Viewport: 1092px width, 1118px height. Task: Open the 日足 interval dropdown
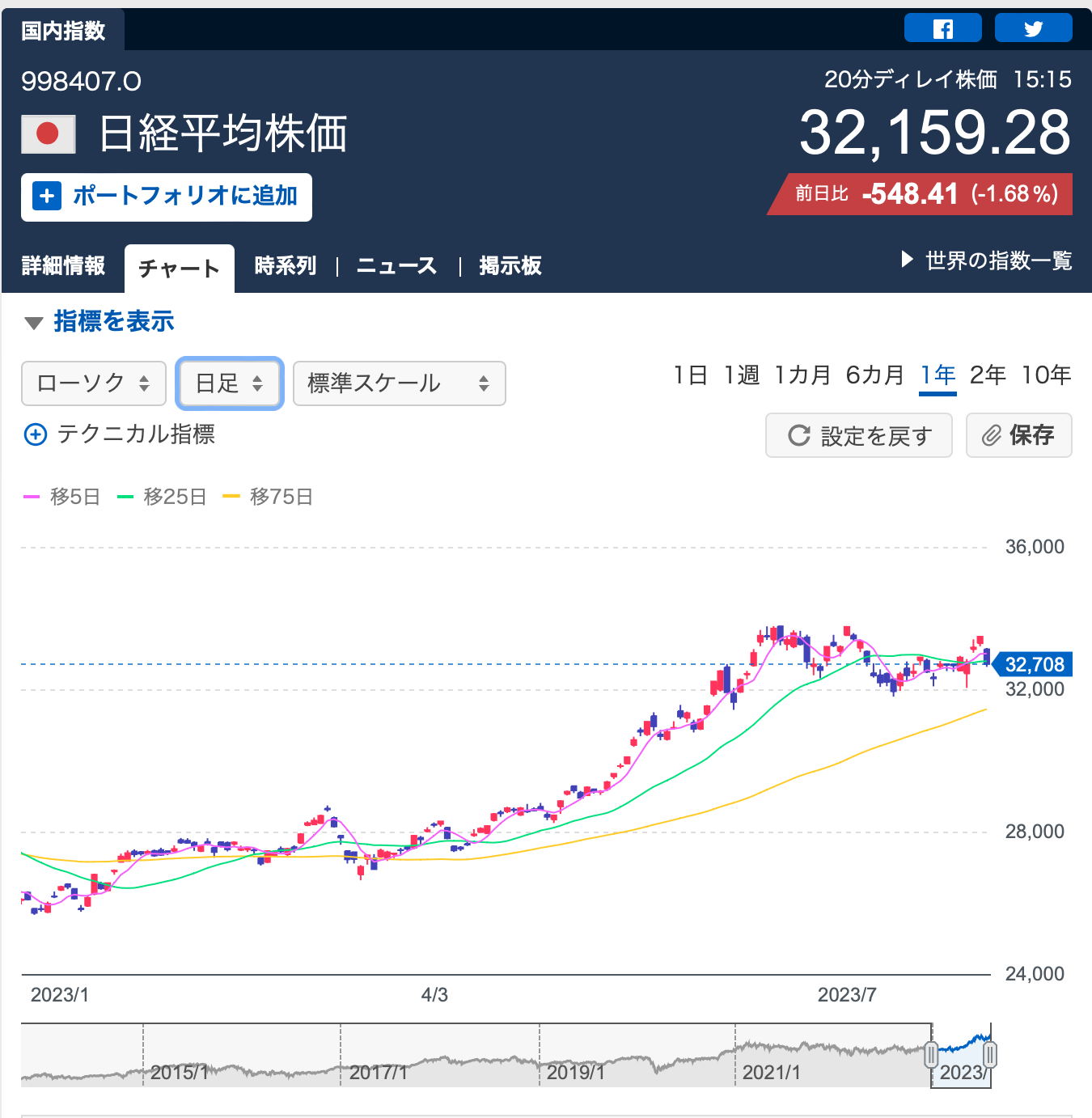tap(230, 383)
